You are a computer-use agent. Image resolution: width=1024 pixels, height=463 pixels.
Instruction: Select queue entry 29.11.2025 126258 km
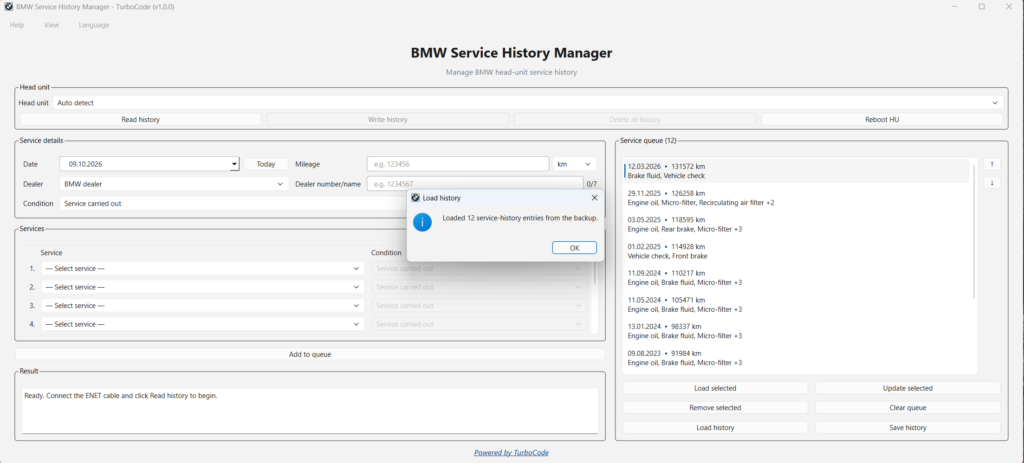point(797,198)
